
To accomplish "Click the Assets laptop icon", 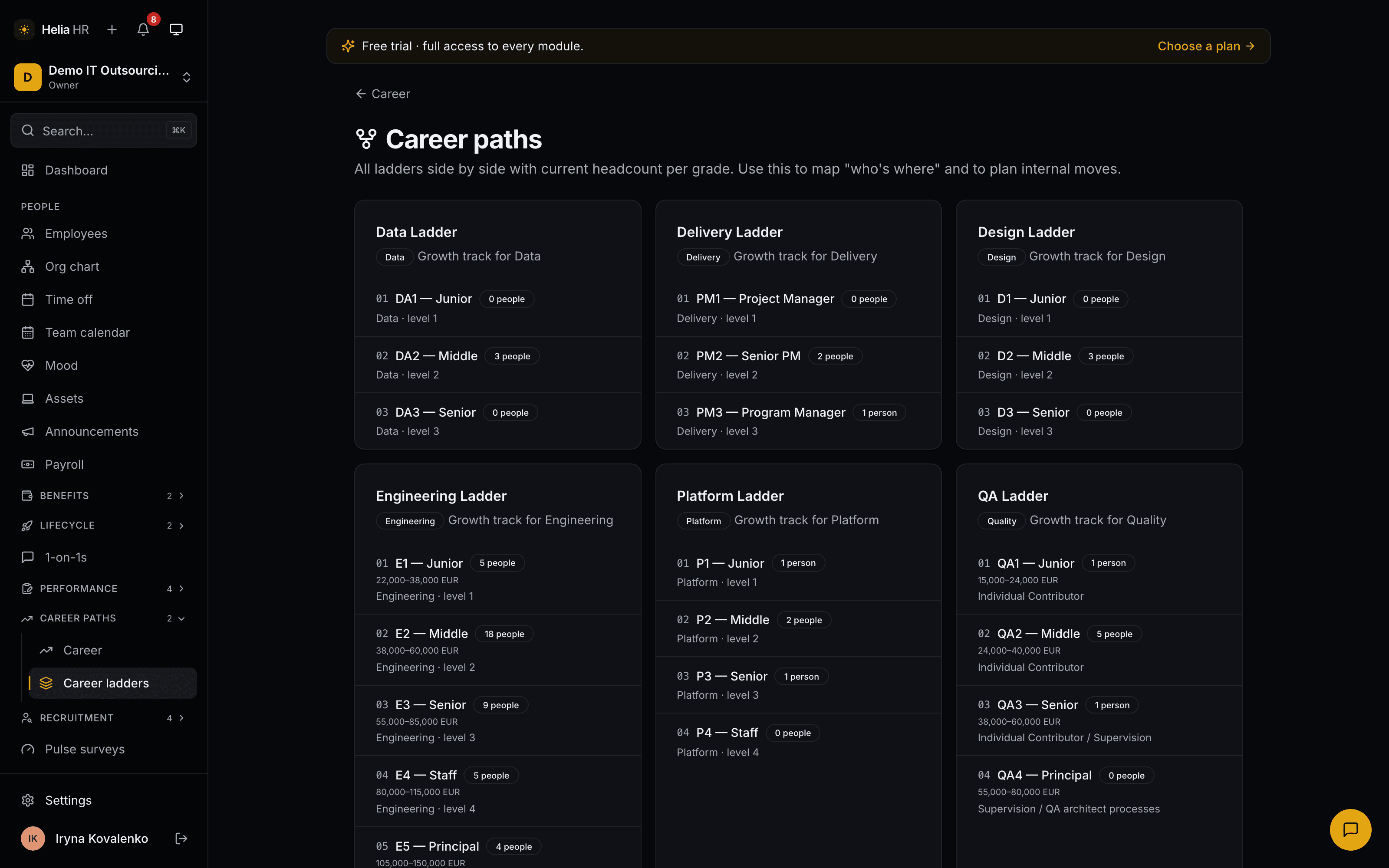I will coord(27,398).
